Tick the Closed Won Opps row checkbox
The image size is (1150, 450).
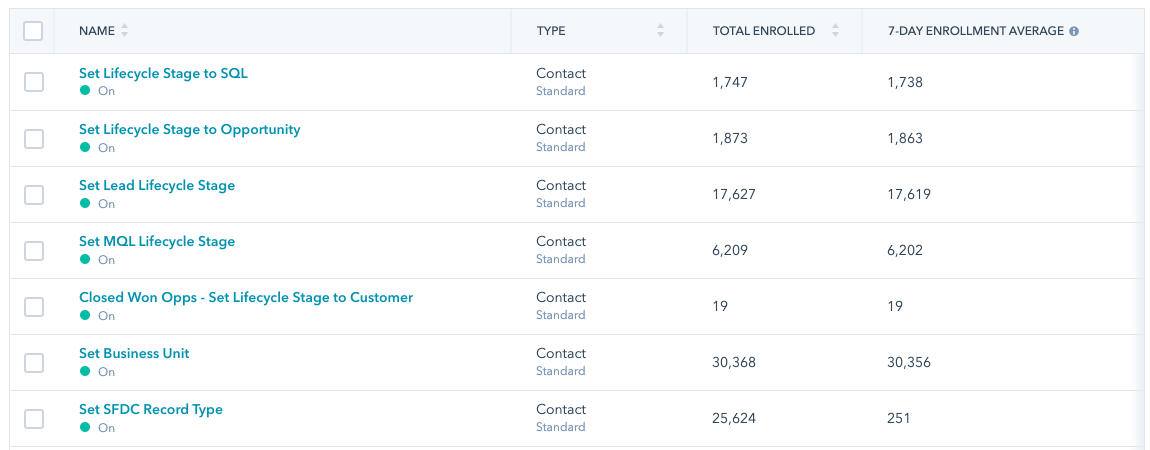tap(34, 306)
